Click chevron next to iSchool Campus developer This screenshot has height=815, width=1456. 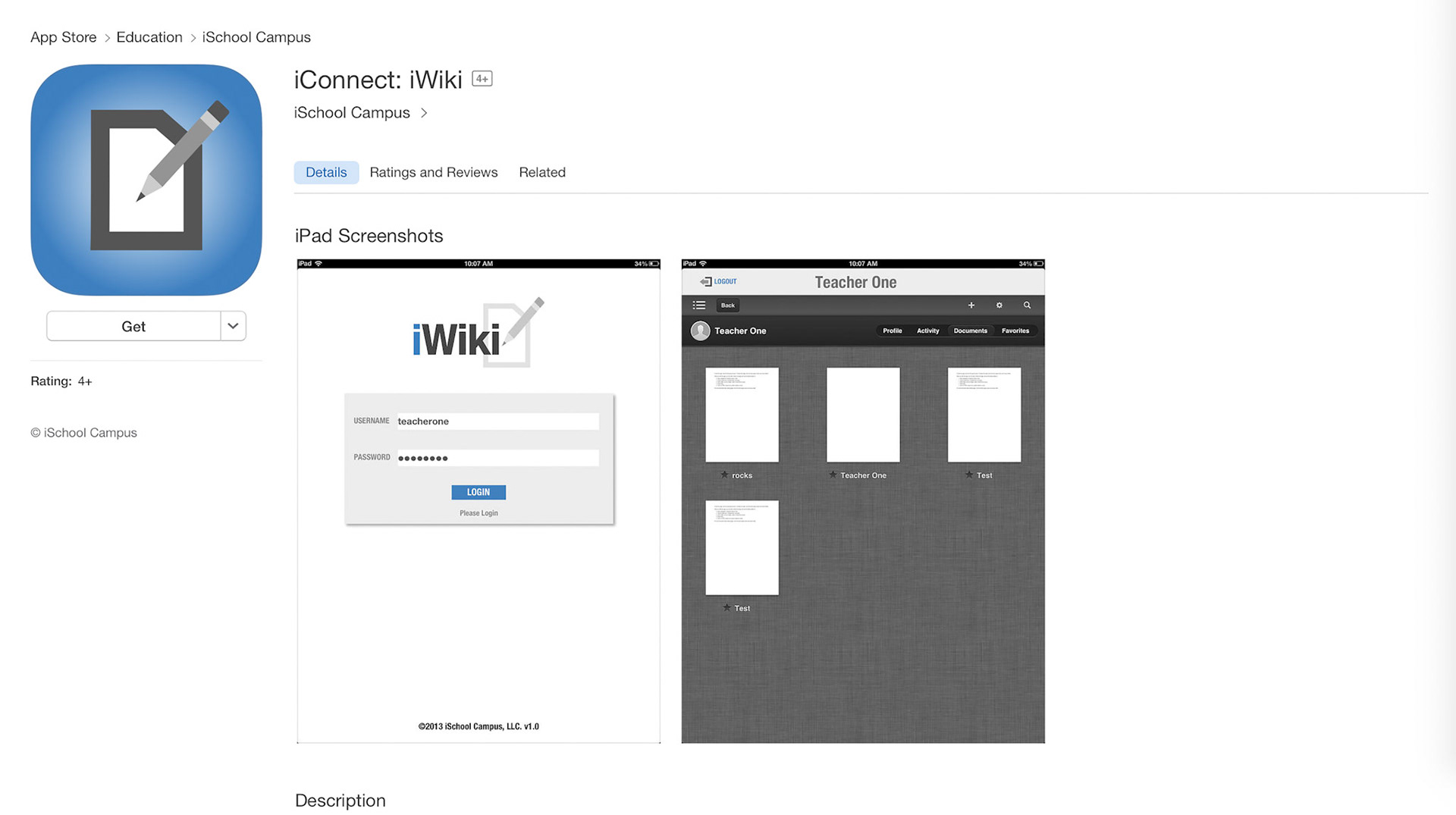424,113
